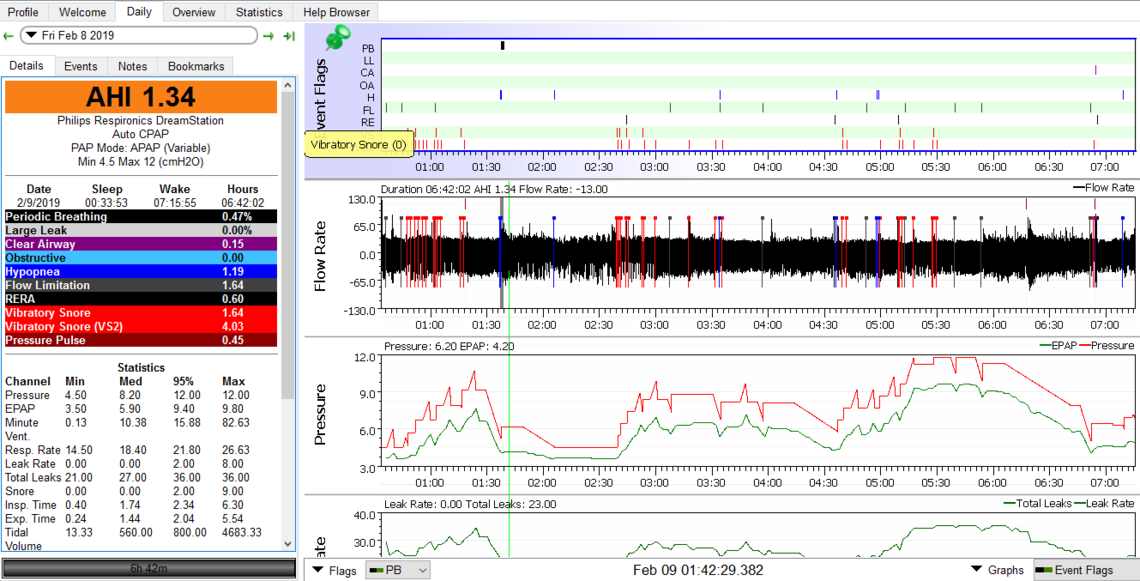Screen dimensions: 1140x581
Task: Open the Bookmarks sub-tab
Action: (x=196, y=66)
